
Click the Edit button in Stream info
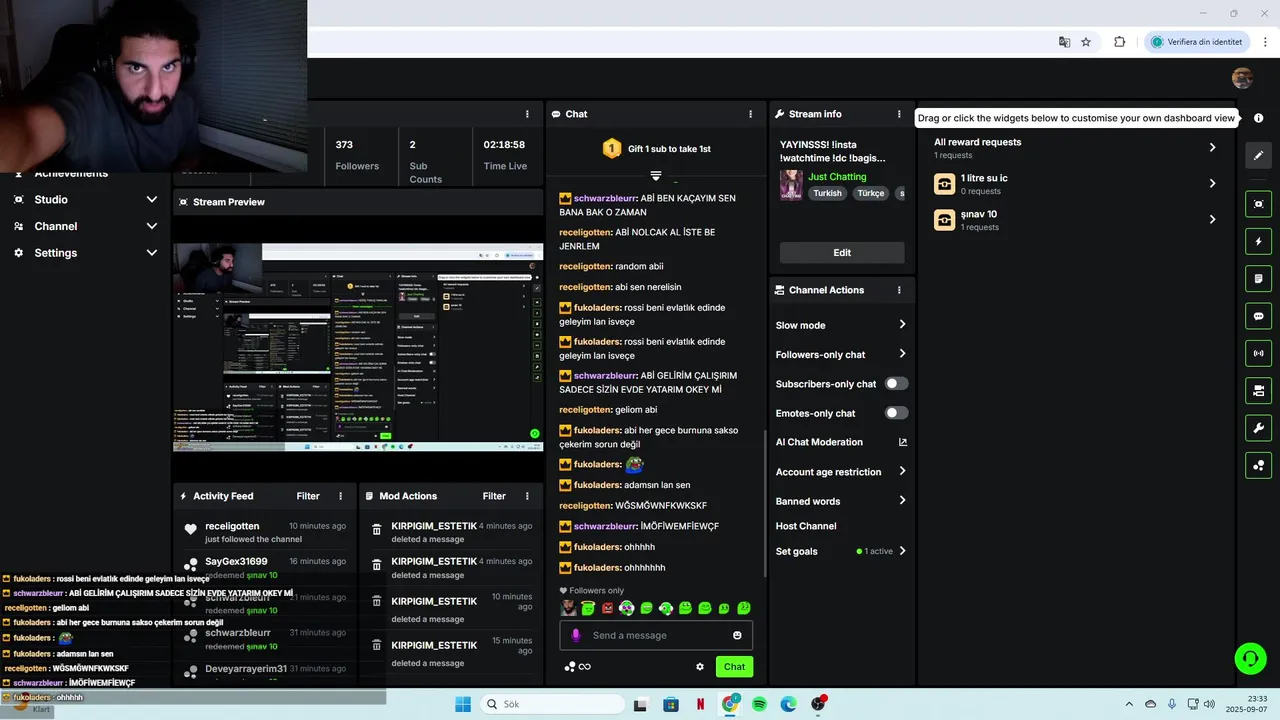point(842,253)
